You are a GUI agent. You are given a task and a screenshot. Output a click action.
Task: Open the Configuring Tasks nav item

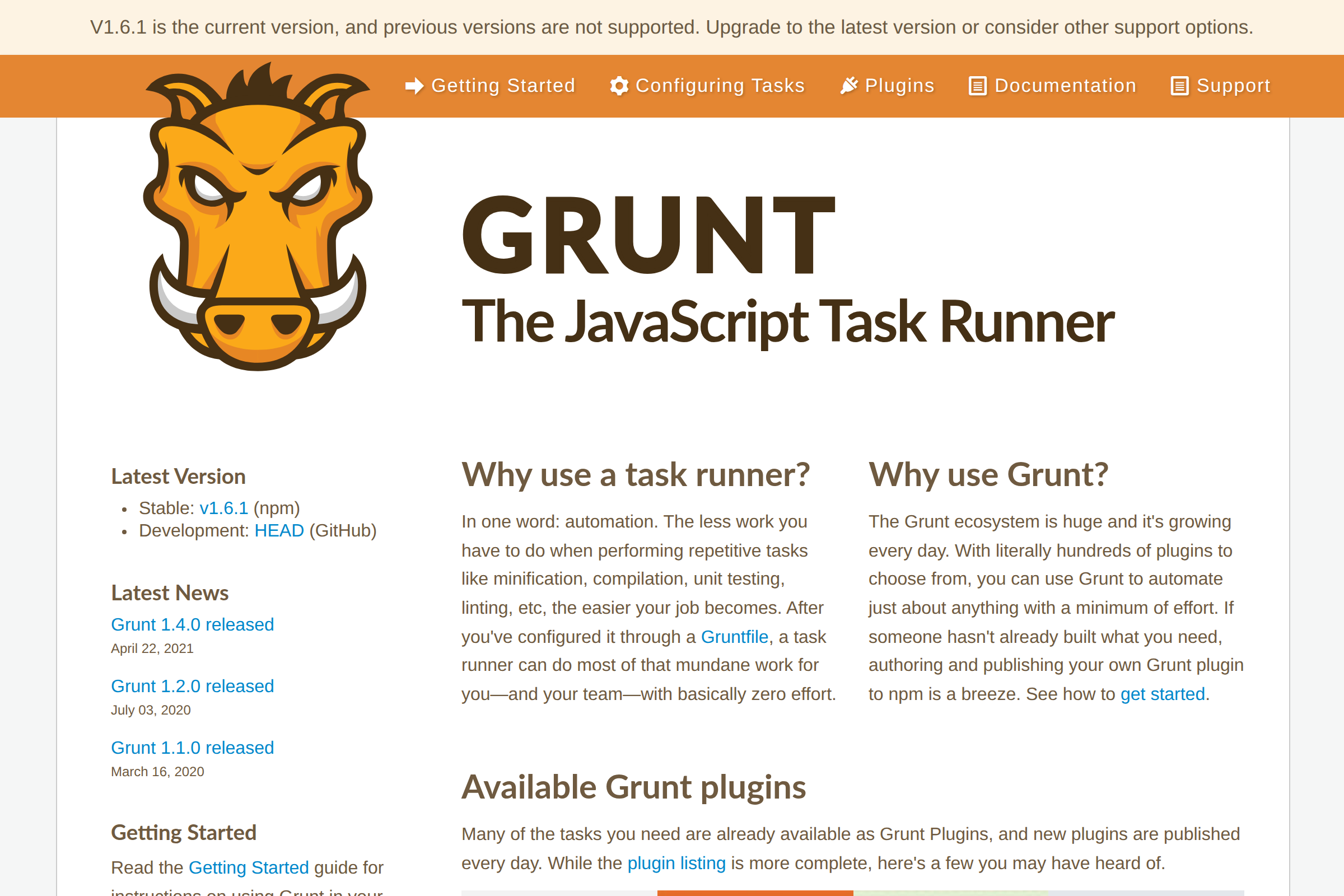(x=707, y=86)
